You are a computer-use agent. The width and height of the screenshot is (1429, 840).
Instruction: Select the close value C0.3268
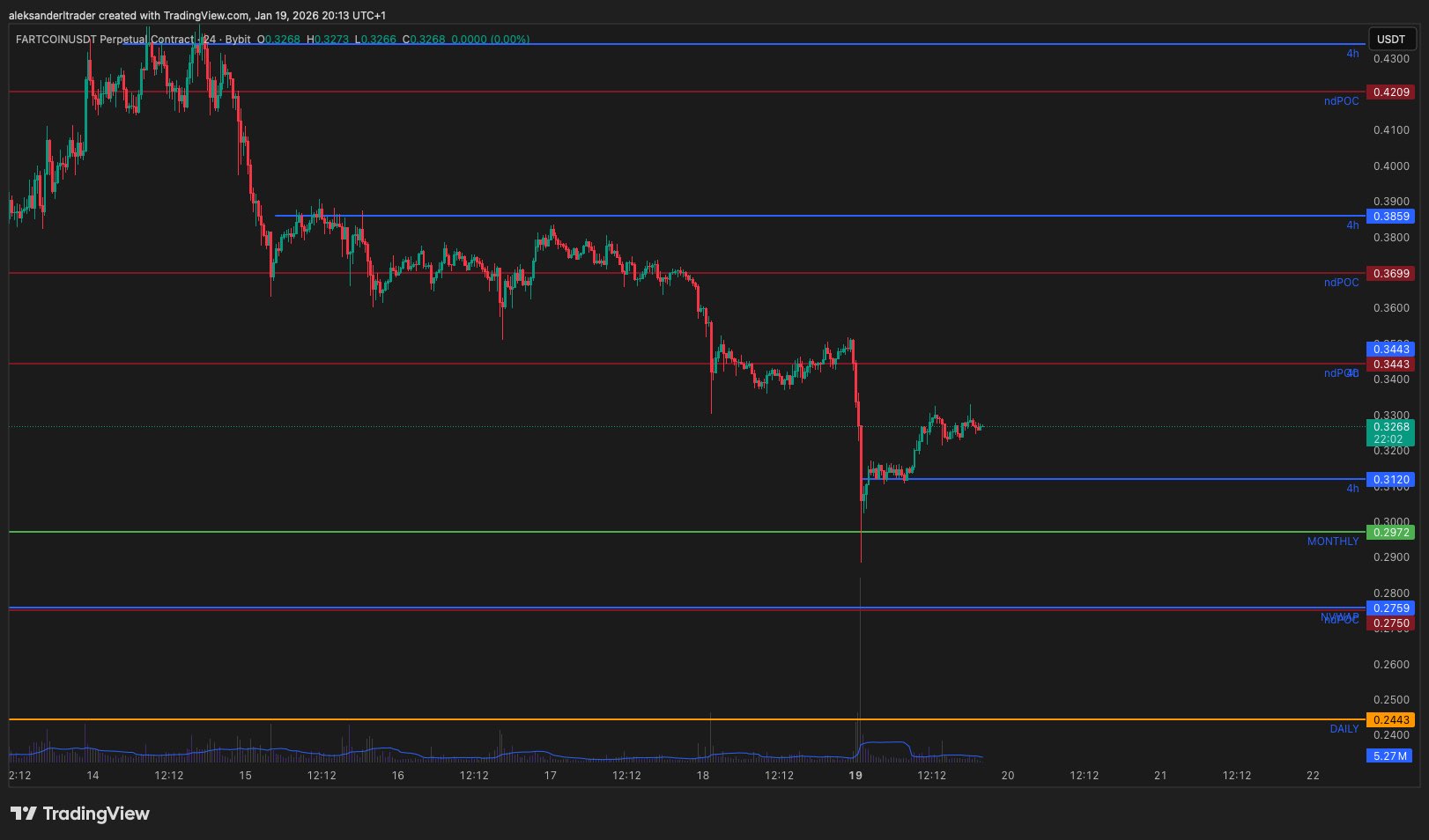click(x=424, y=40)
